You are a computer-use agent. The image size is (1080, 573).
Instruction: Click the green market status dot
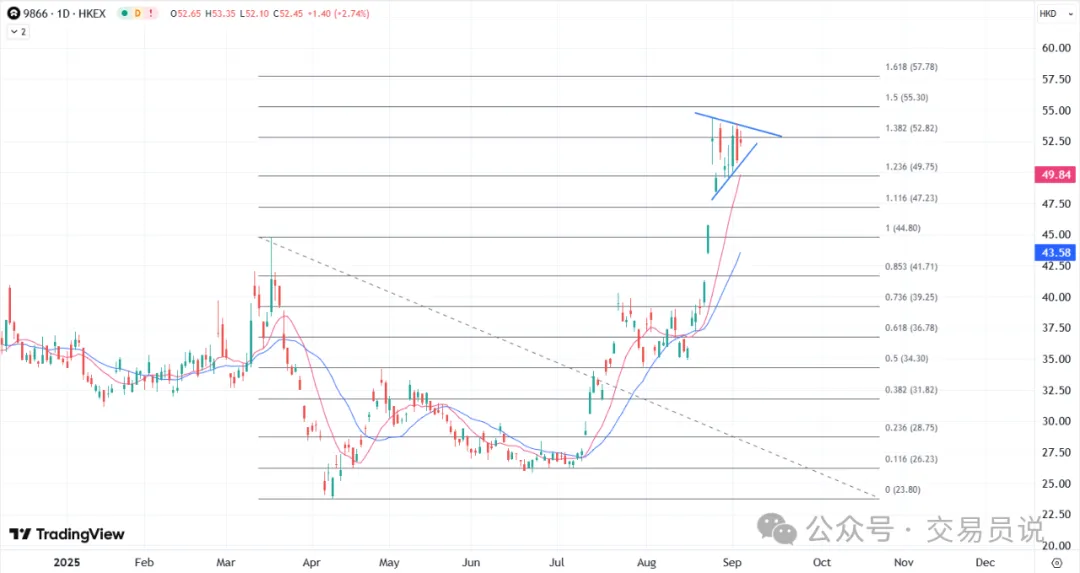(123, 14)
